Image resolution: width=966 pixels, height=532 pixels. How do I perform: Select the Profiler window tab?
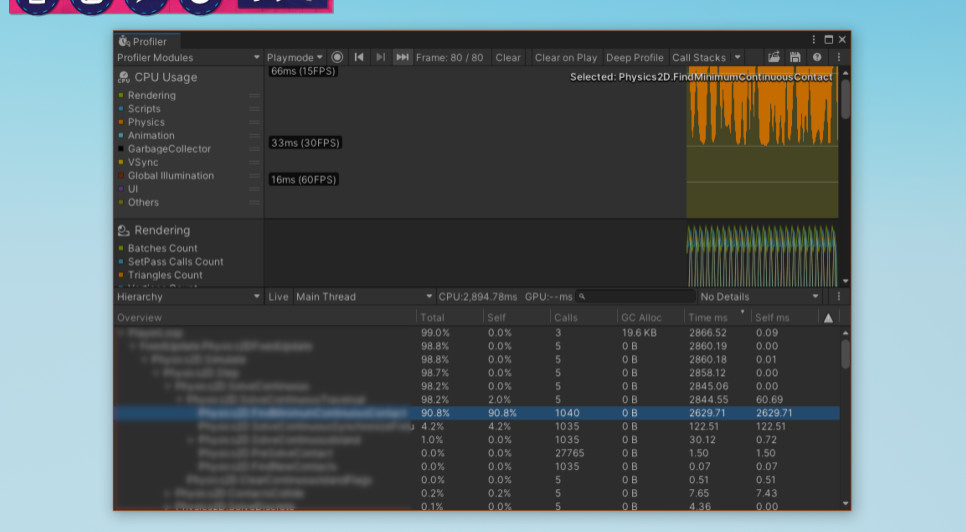click(147, 41)
